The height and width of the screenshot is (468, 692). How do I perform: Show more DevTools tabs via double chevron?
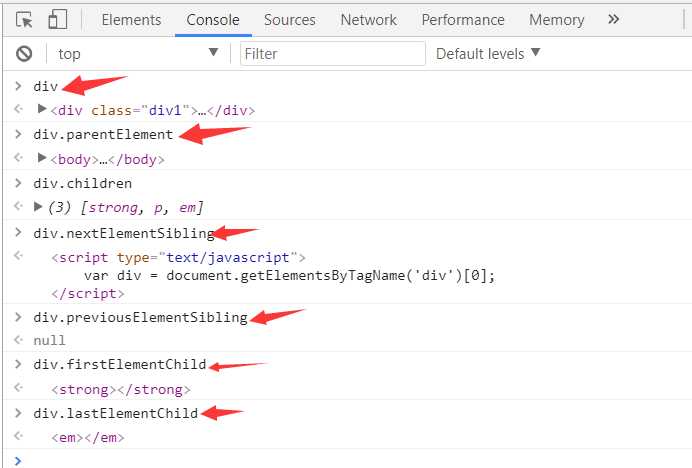click(613, 19)
